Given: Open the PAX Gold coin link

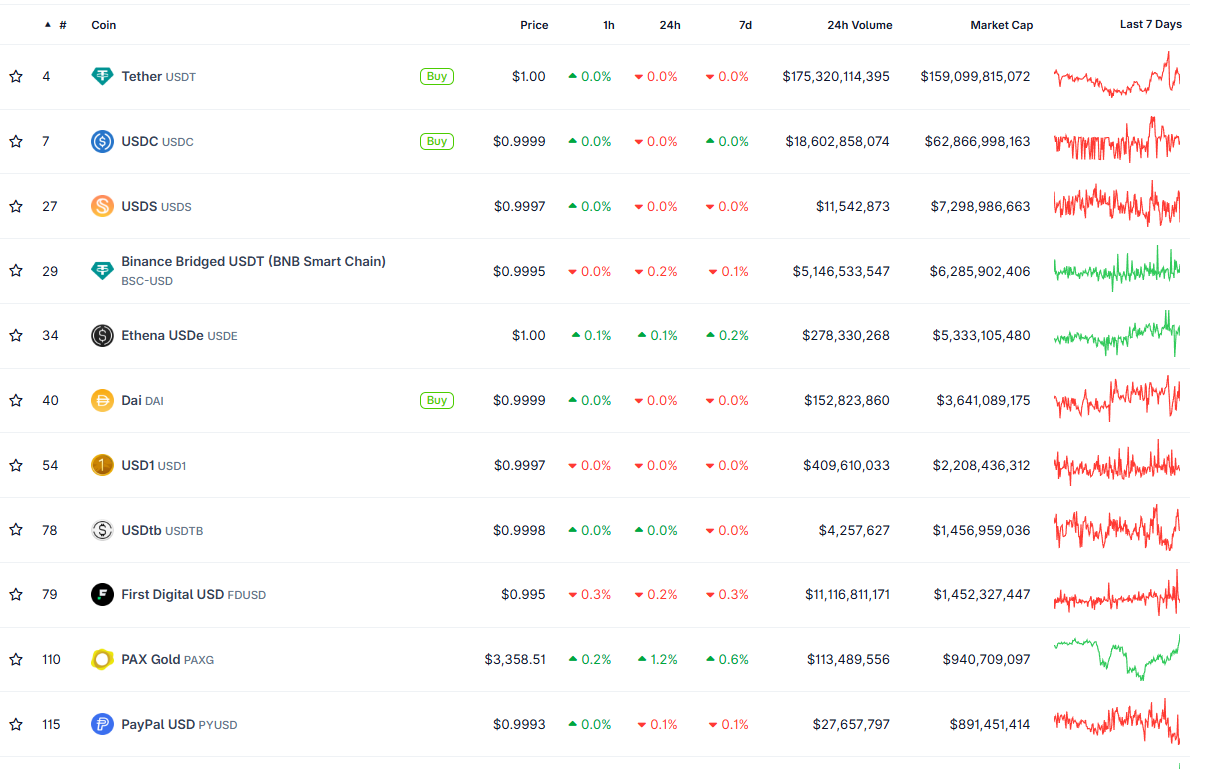Looking at the screenshot, I should pyautogui.click(x=168, y=659).
